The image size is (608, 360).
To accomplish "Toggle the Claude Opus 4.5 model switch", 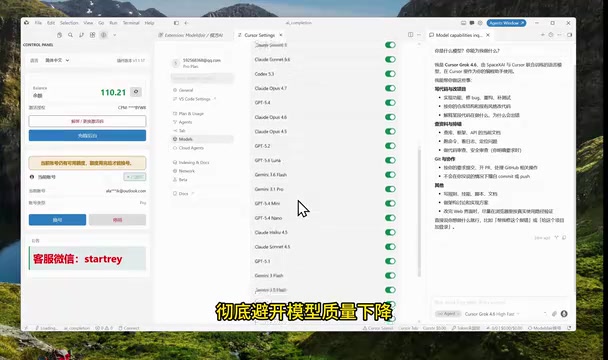I will (390, 131).
